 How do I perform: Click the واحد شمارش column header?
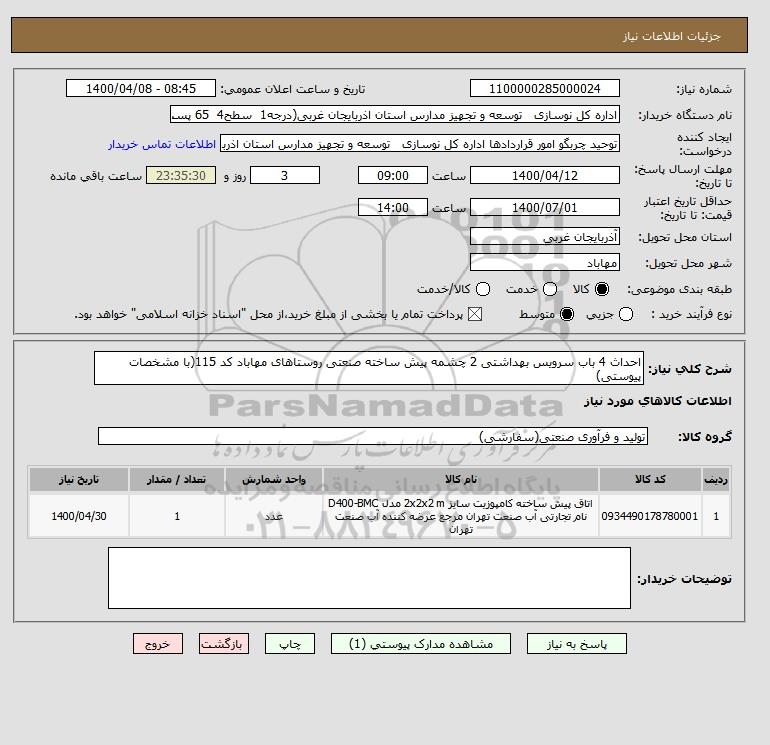pos(274,479)
